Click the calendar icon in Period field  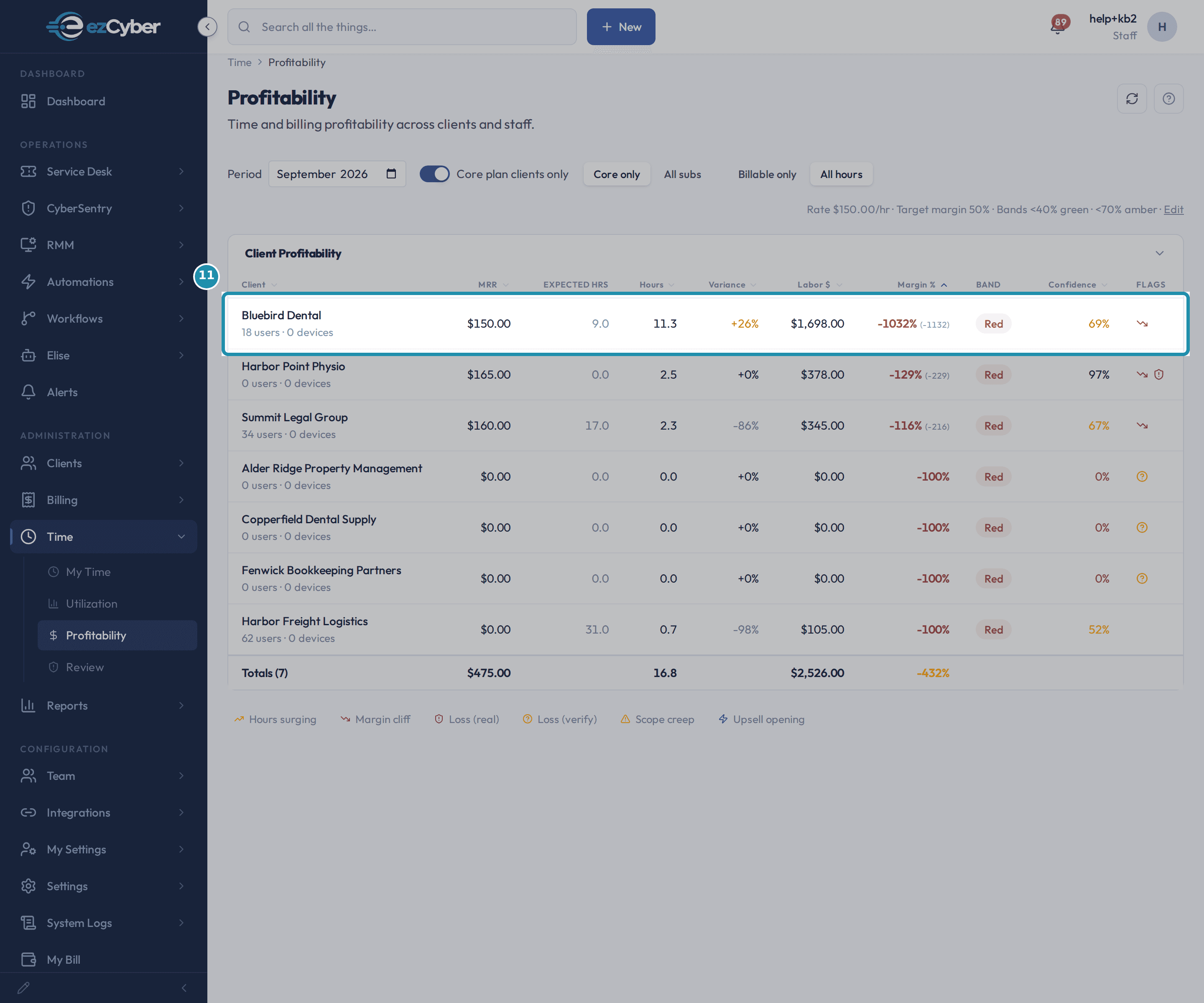(x=391, y=174)
